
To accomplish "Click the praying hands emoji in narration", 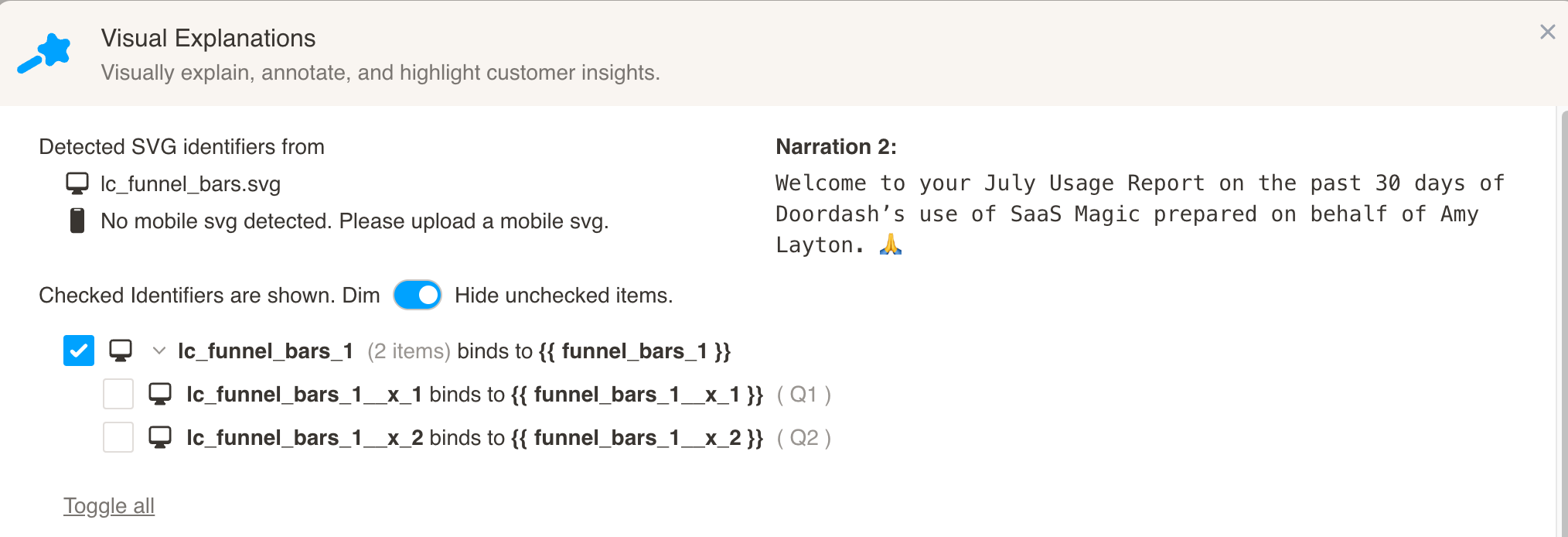I will 891,245.
